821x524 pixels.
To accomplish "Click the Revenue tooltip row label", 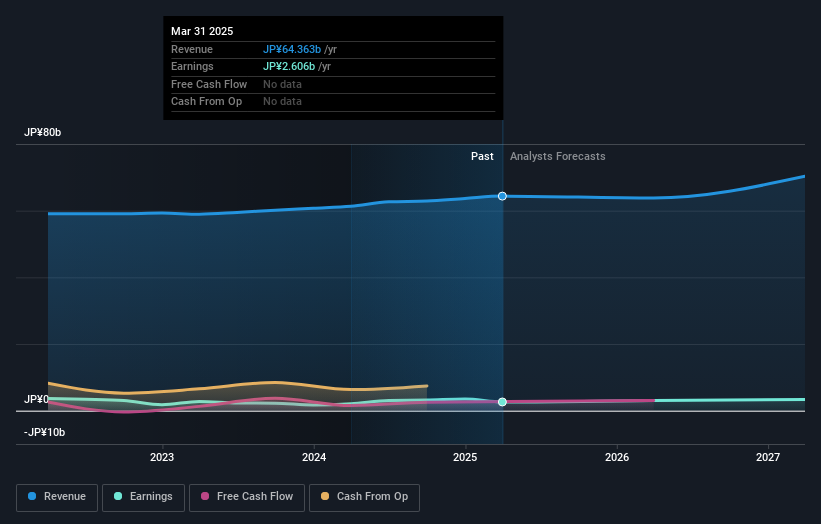I will (x=192, y=49).
